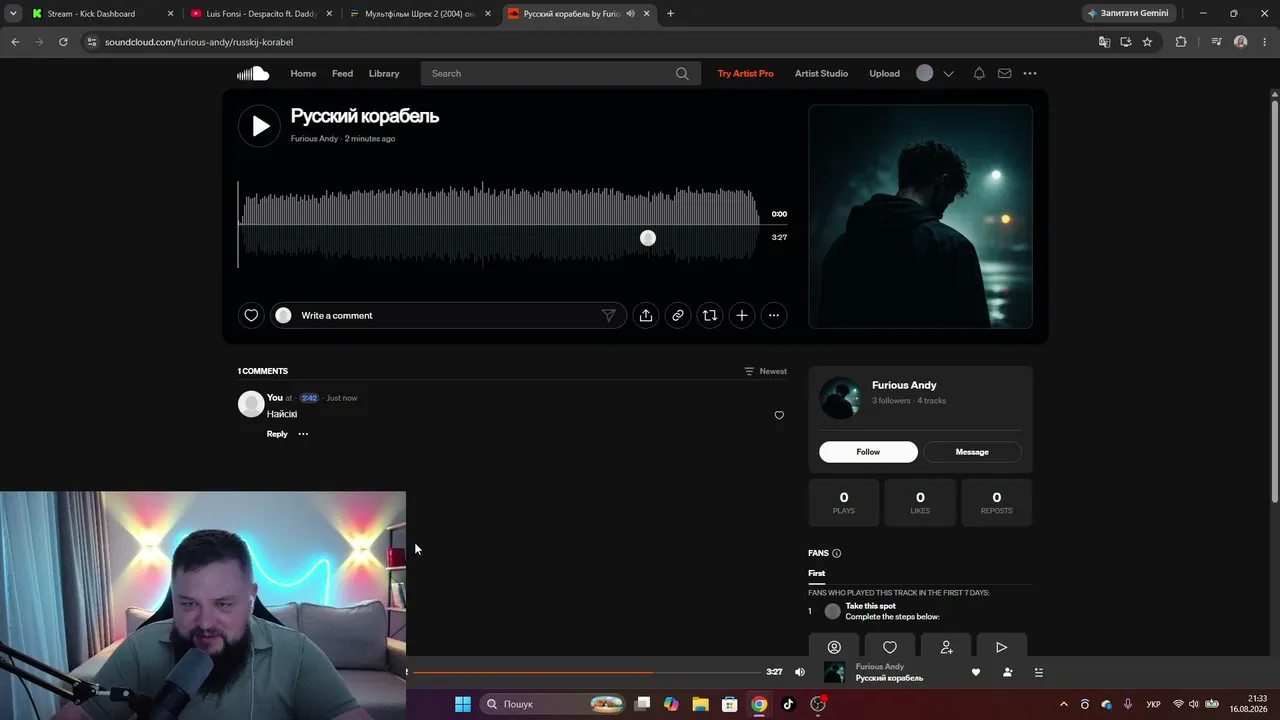Like the track with the heart button

pyautogui.click(x=251, y=315)
